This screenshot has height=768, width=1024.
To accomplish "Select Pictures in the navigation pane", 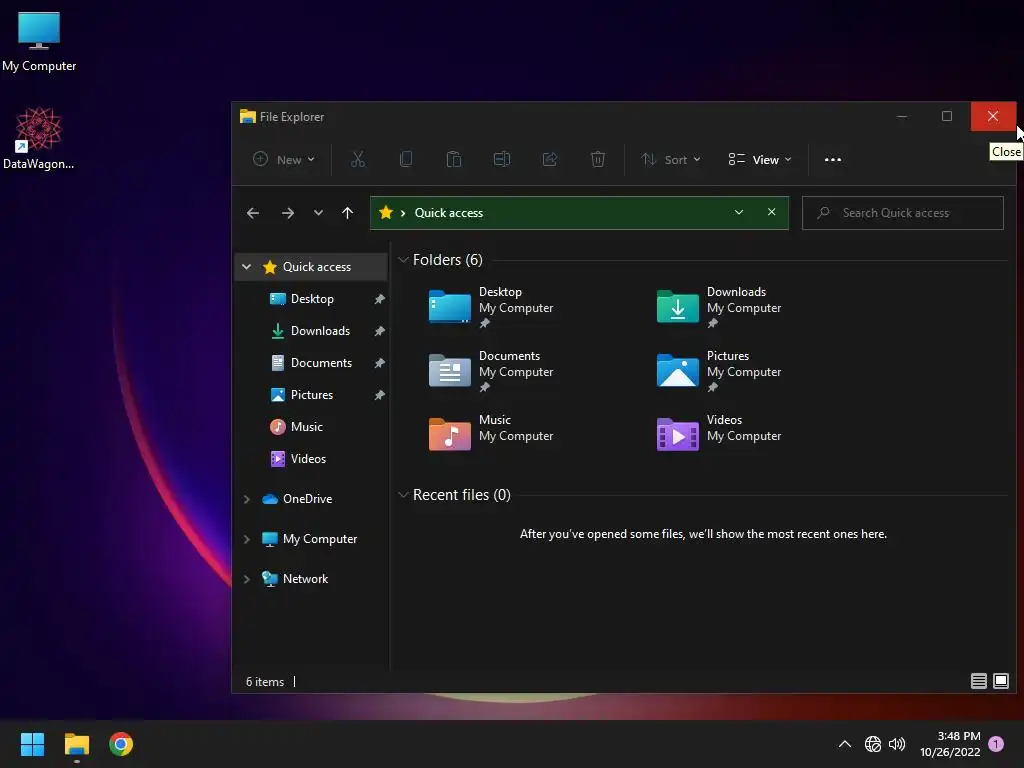I will 312,395.
